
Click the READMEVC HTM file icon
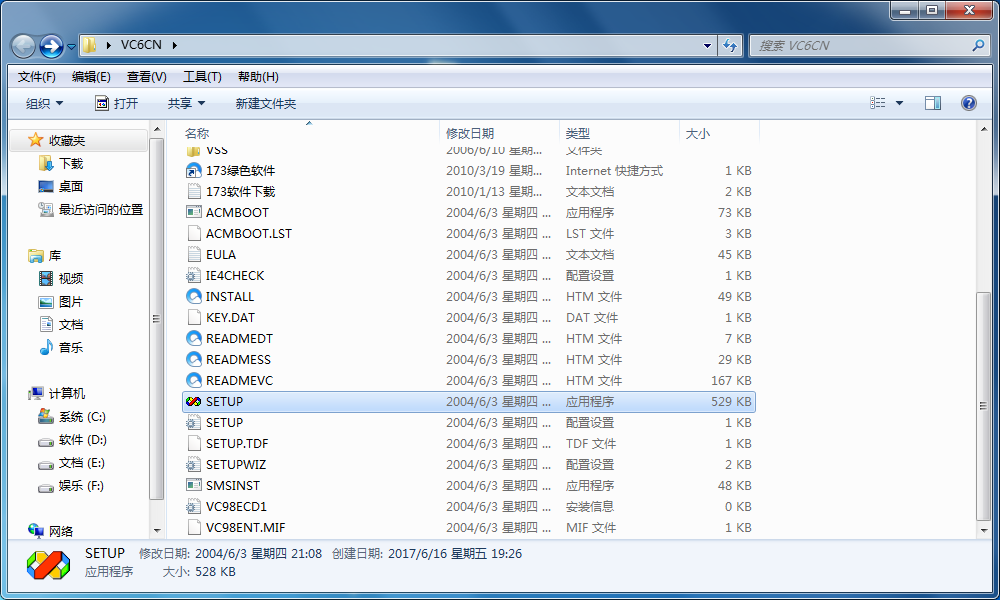[193, 381]
